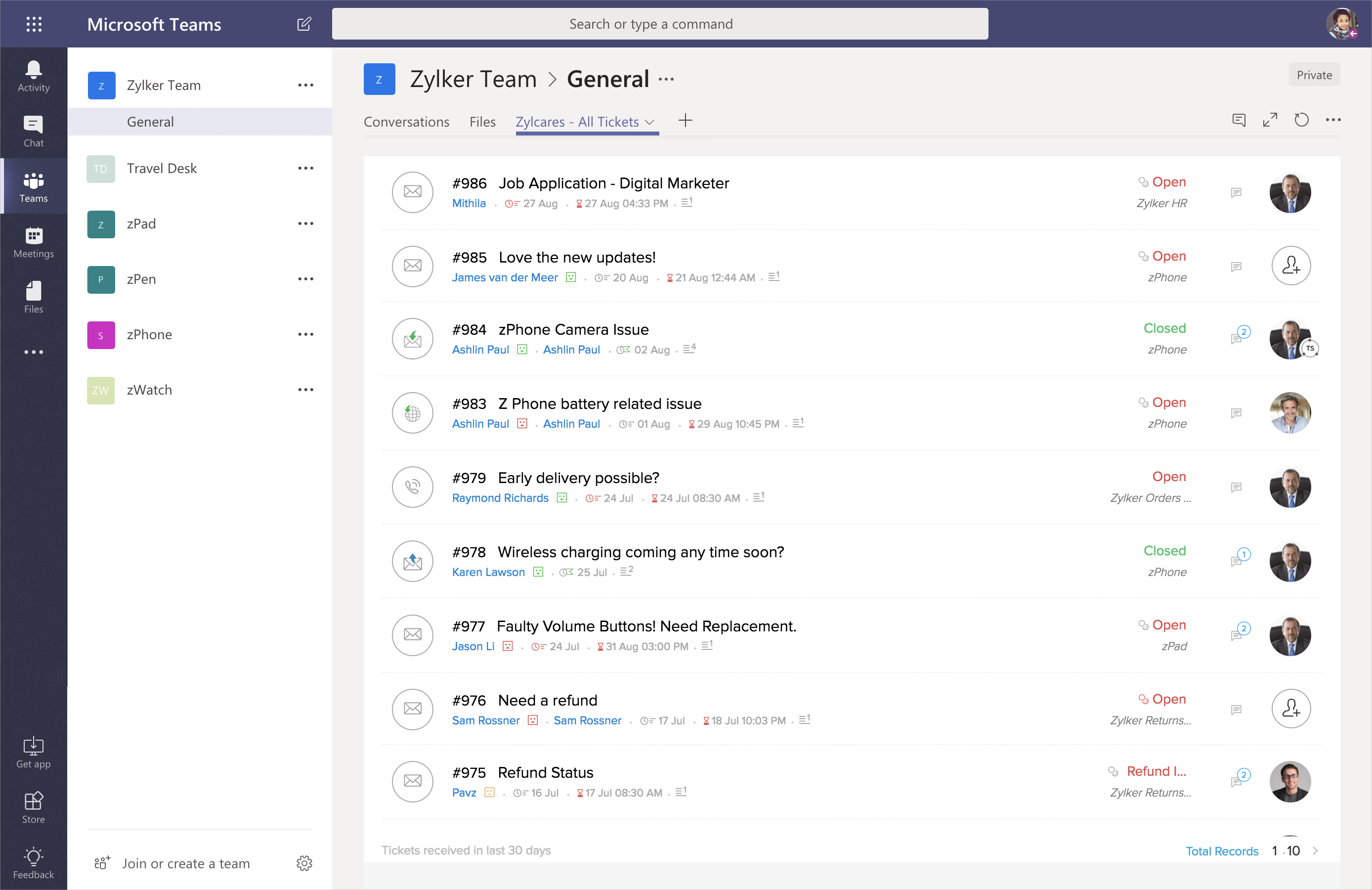Open the General channel ellipsis menu
The width and height of the screenshot is (1372, 890).
tap(666, 79)
